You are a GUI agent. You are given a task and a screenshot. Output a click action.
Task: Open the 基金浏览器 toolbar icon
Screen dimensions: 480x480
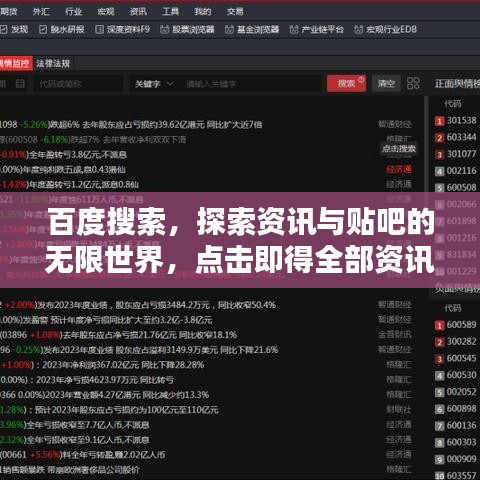(x=252, y=30)
